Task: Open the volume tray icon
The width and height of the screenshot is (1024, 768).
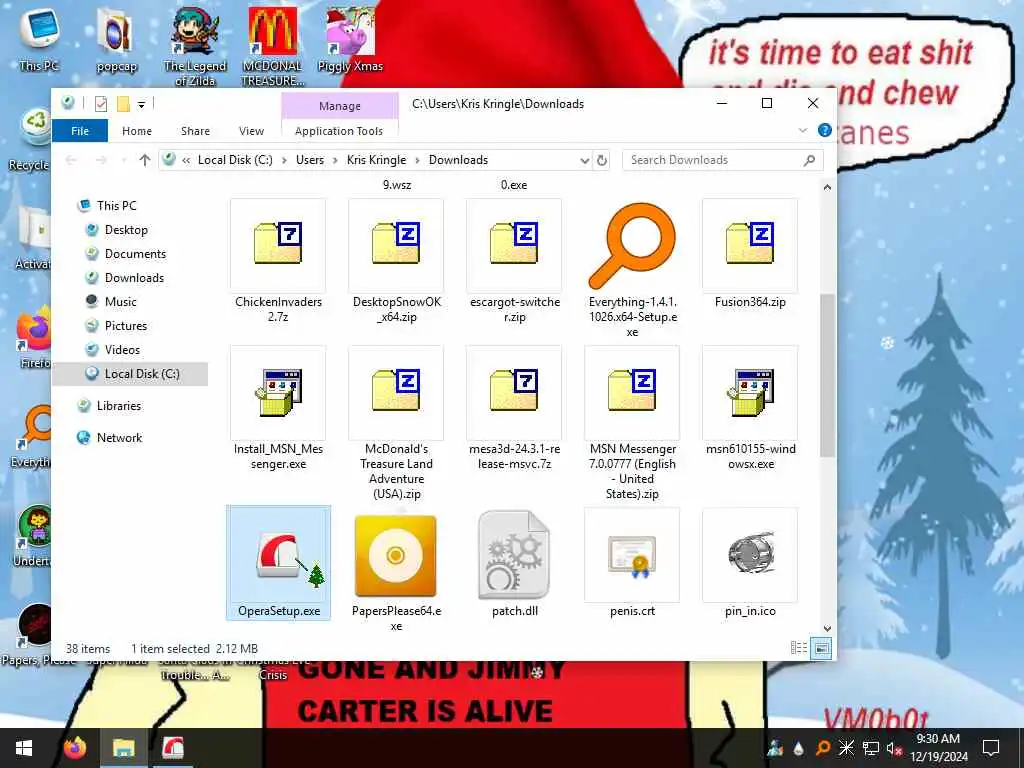Action: tap(893, 748)
